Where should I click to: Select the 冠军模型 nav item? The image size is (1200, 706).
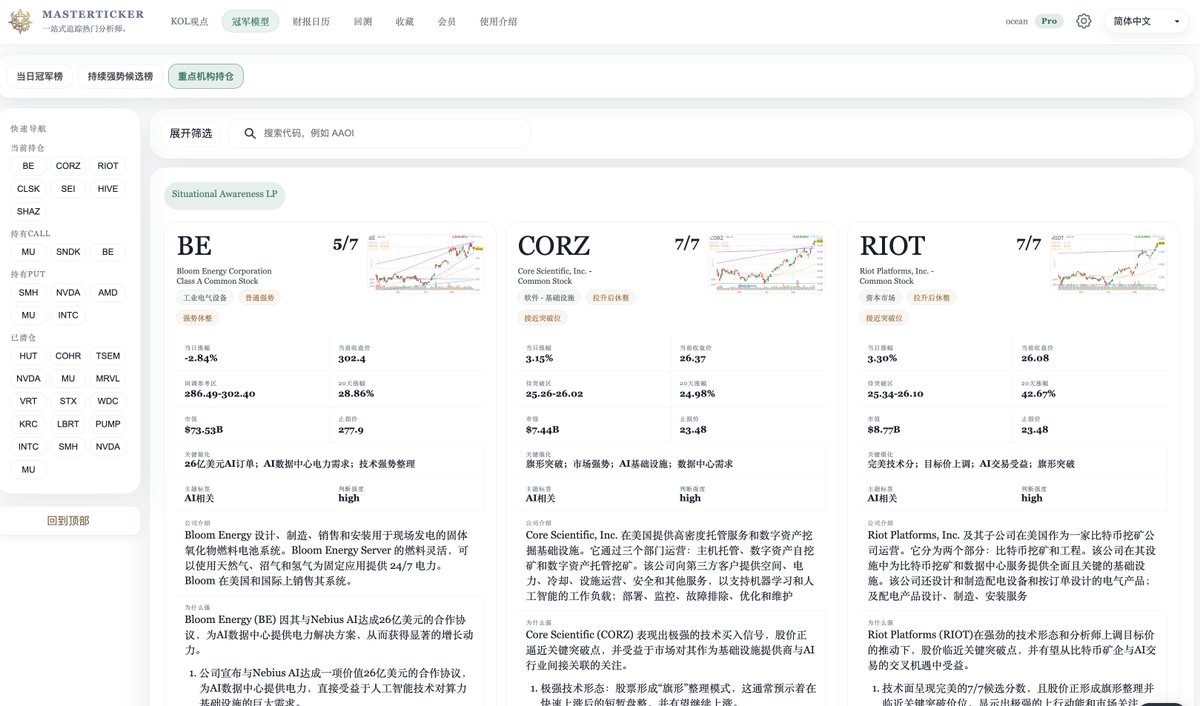pos(250,21)
